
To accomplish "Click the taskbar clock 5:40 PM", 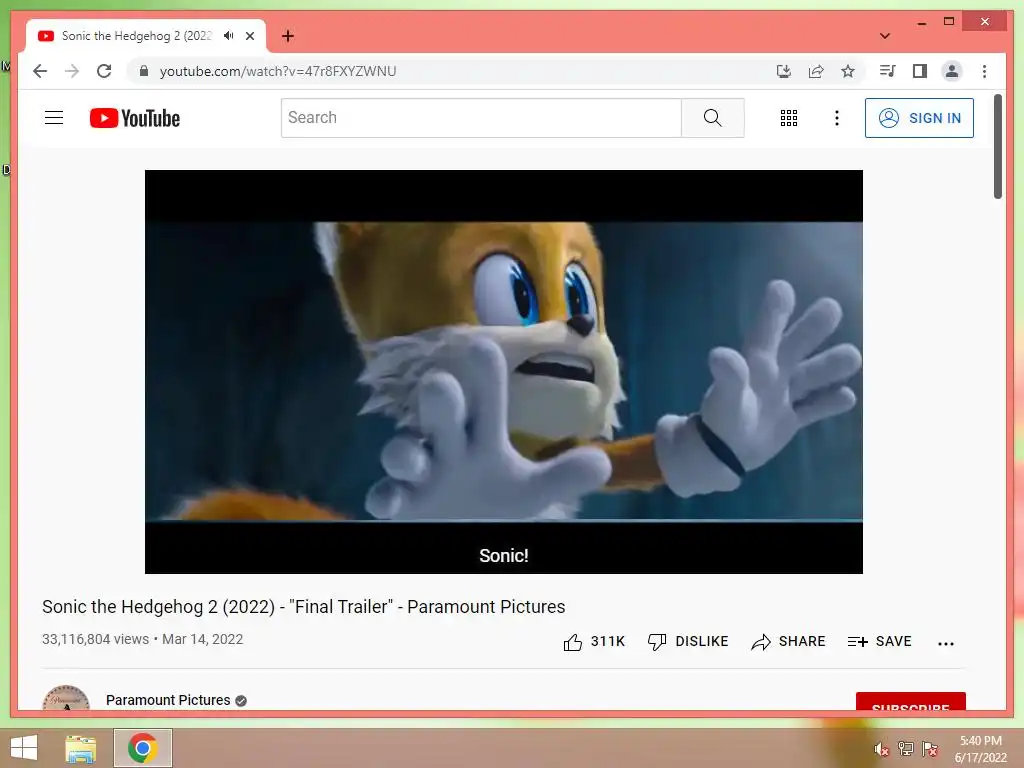I will tap(980, 741).
